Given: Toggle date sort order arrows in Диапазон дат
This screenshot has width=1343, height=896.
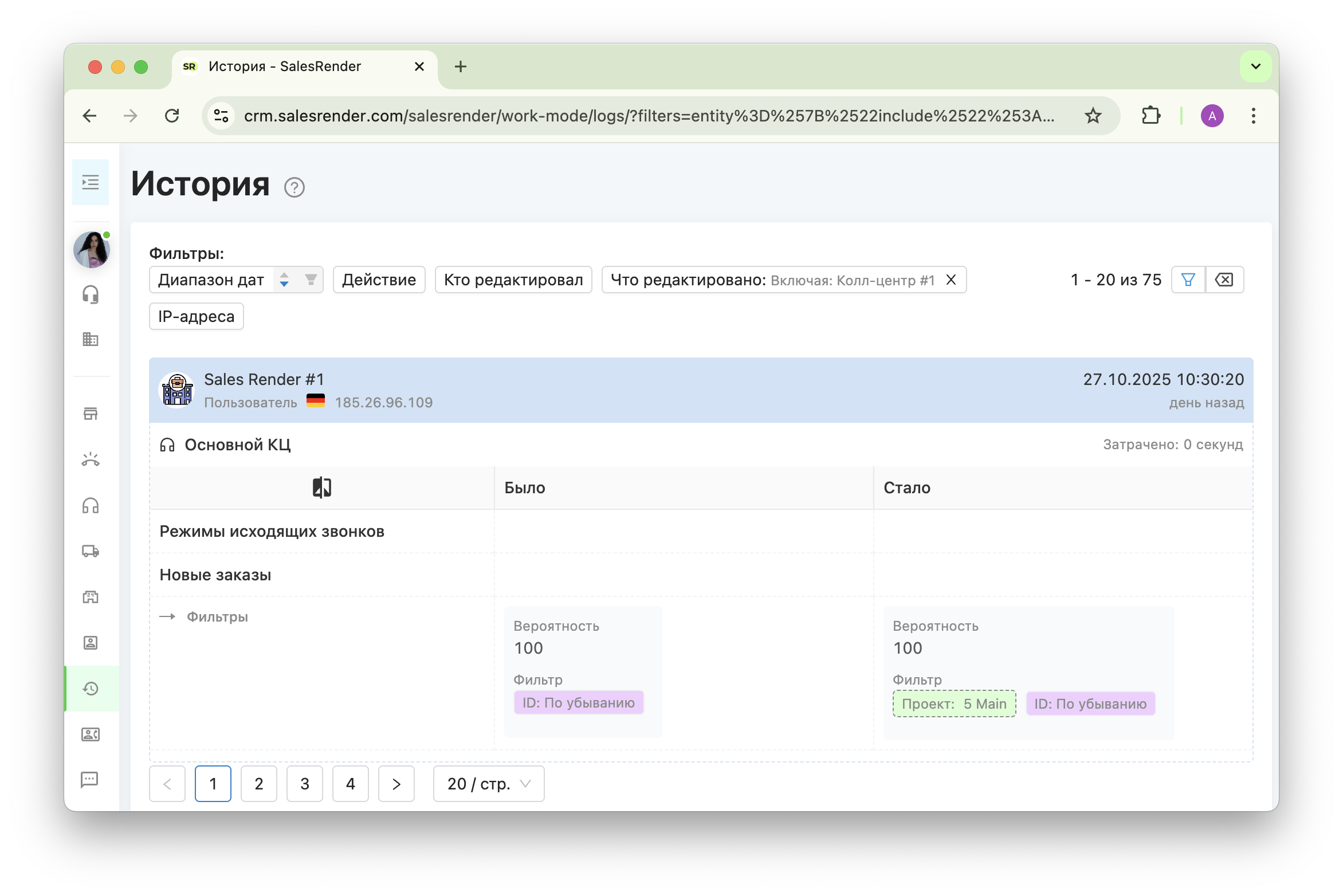Looking at the screenshot, I should [x=284, y=280].
